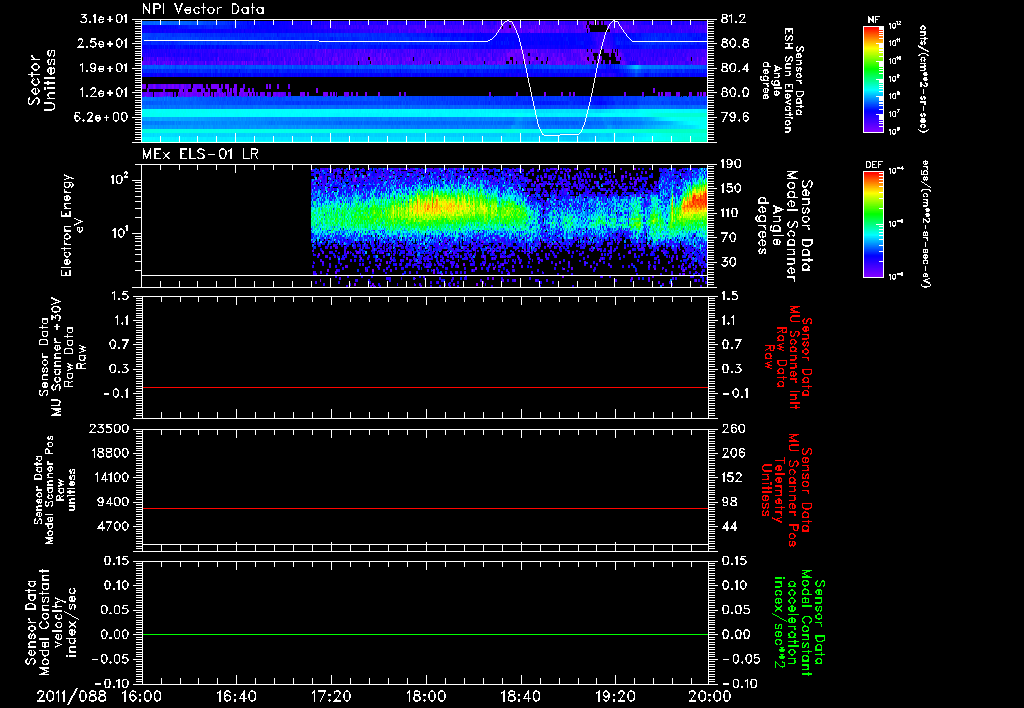Click the '190' scanner angle tick
Image resolution: width=1024 pixels, height=708 pixels.
click(x=731, y=164)
